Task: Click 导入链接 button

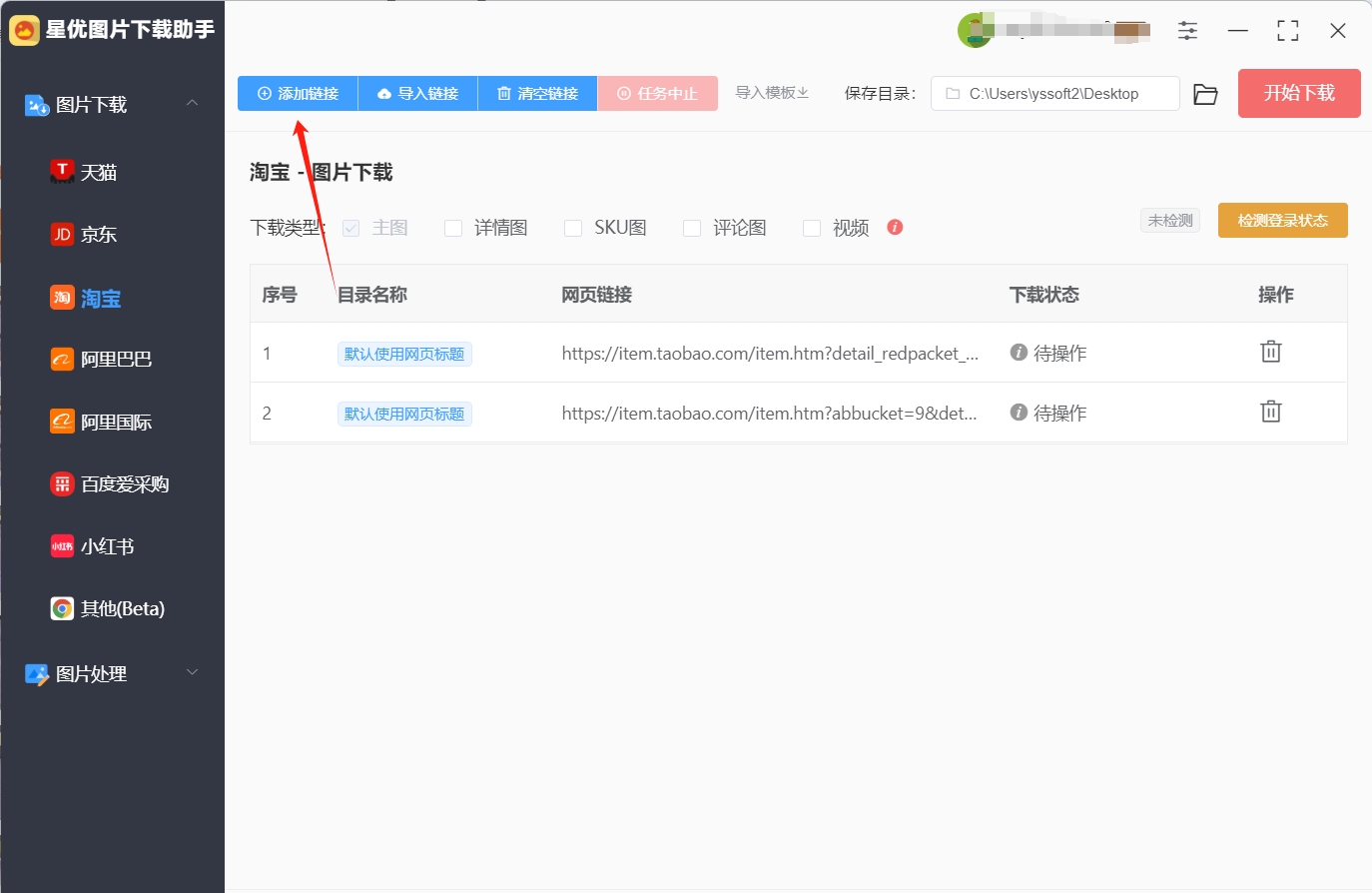Action: pos(417,93)
